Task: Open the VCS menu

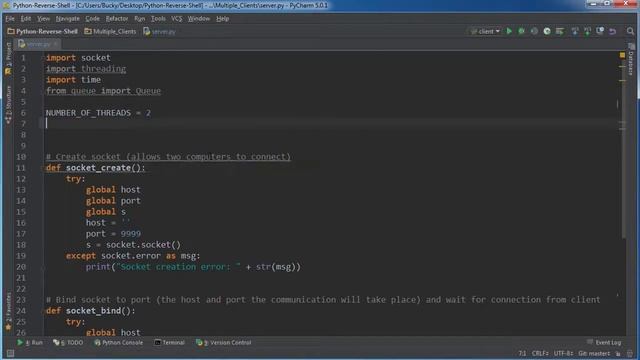Action: (x=177, y=18)
